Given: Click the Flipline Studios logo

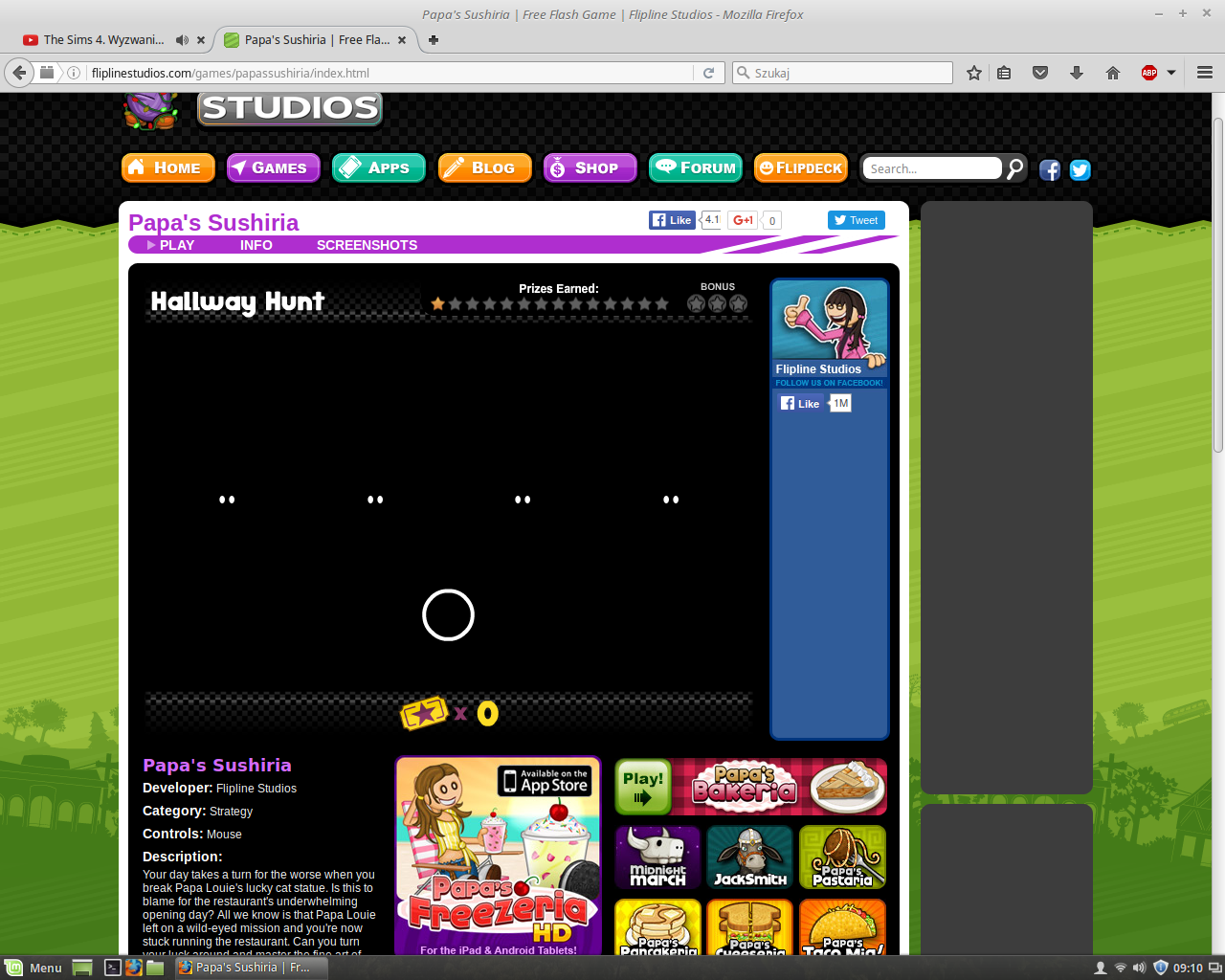Looking at the screenshot, I should point(254,108).
